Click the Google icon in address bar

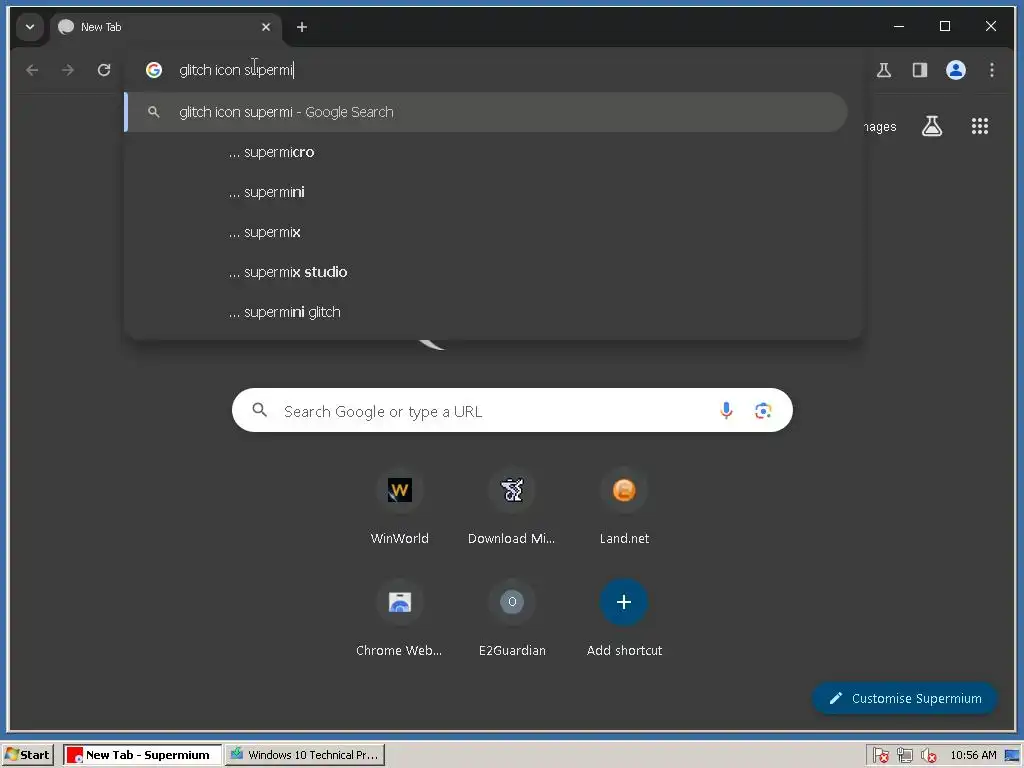[x=154, y=70]
